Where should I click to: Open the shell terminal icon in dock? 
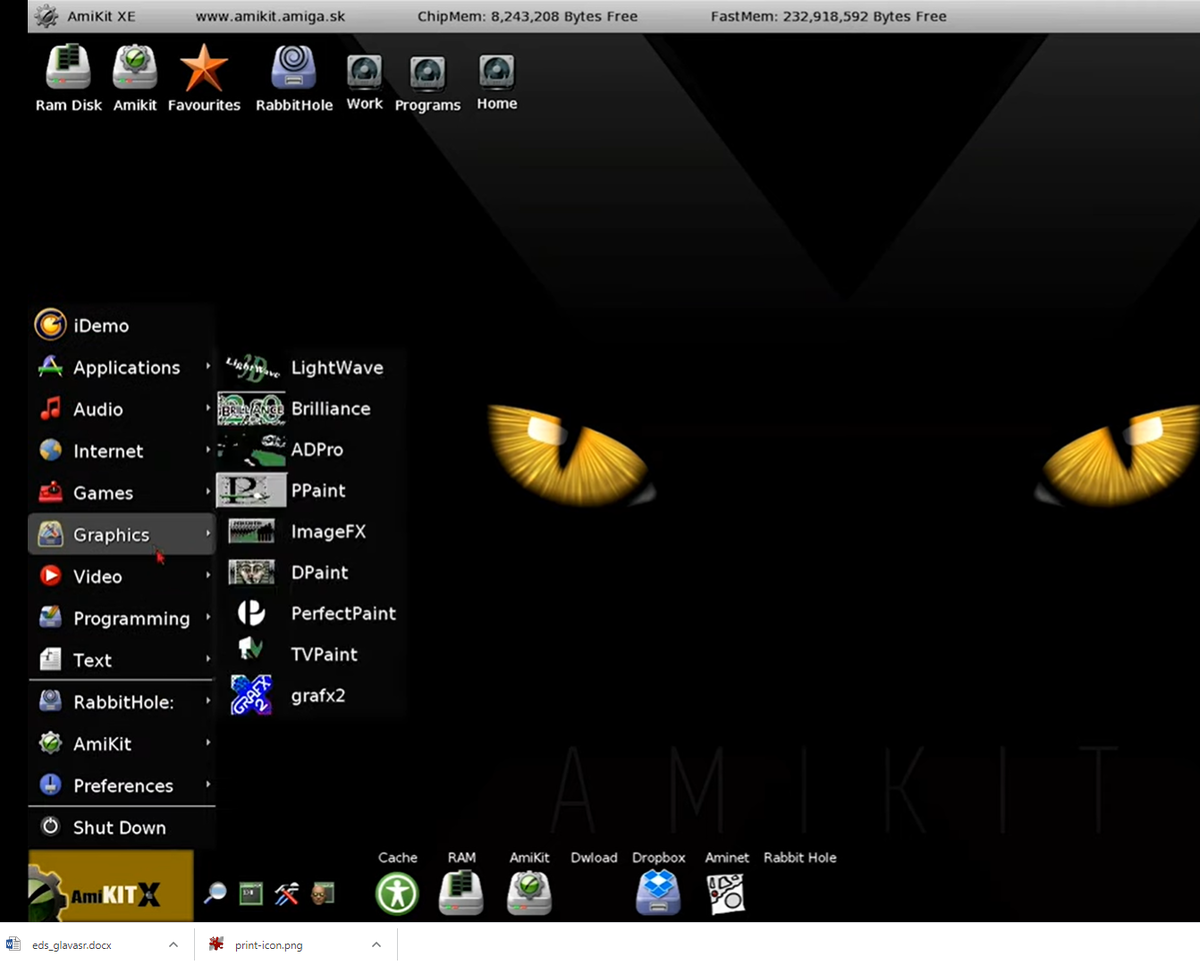tap(251, 893)
